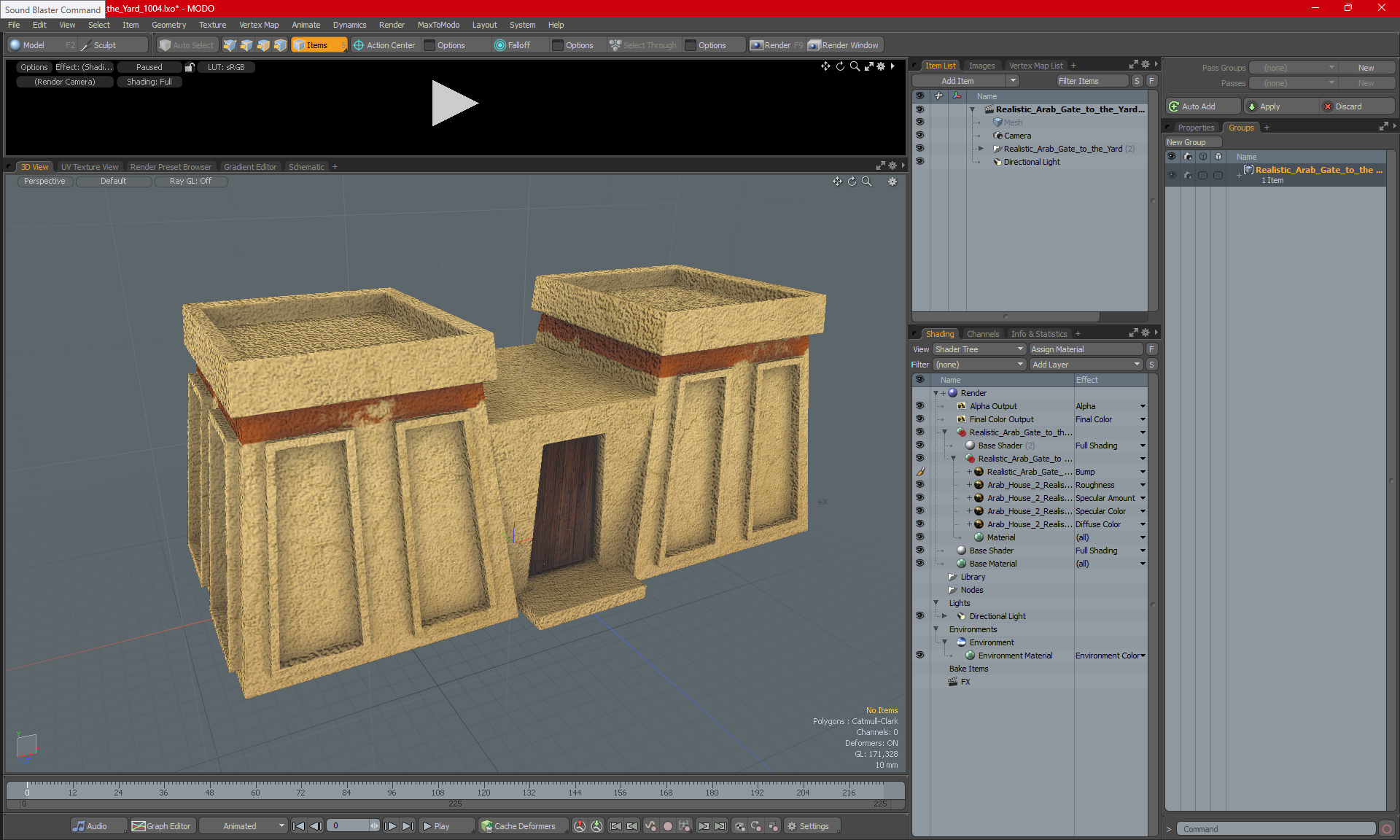Open the Geometry menu
This screenshot has height=840, width=1400.
point(168,25)
